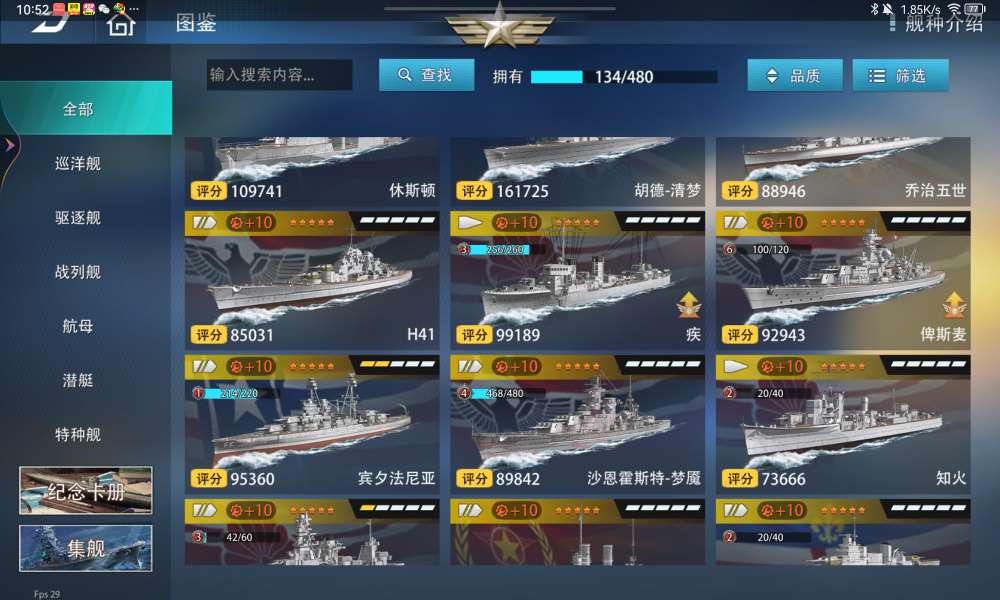The height and width of the screenshot is (600, 1000).
Task: Click the search input field
Action: pos(279,75)
